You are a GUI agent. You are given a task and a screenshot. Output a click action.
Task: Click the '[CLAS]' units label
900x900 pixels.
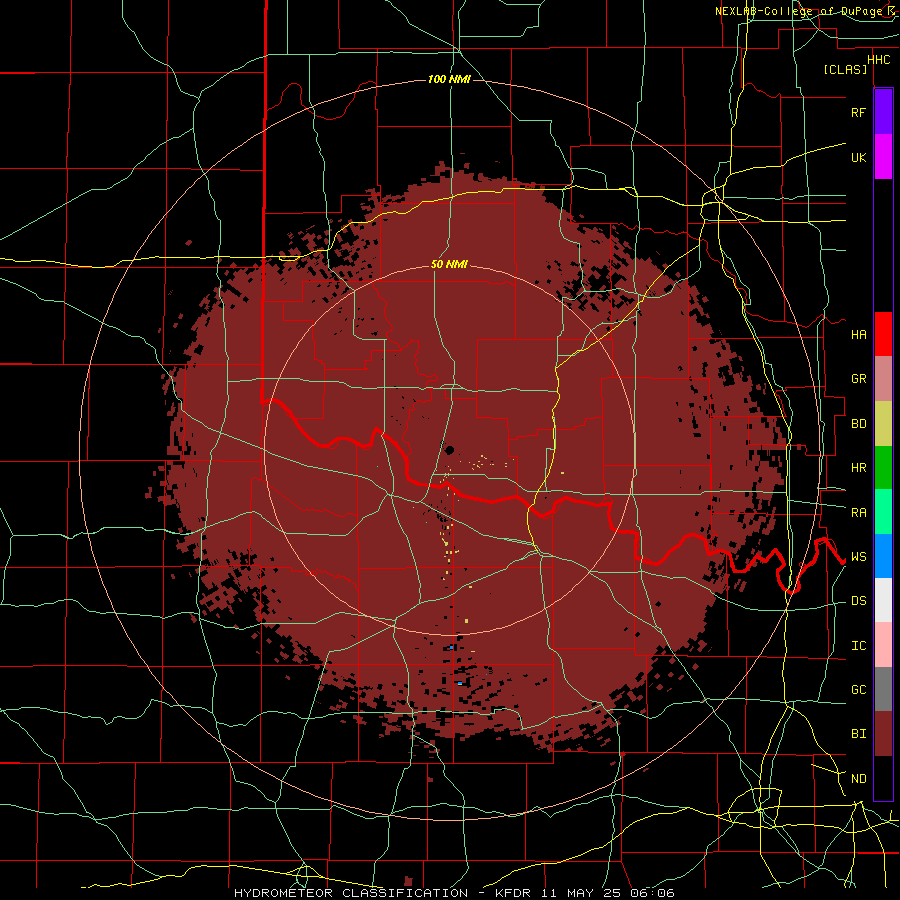coord(845,69)
